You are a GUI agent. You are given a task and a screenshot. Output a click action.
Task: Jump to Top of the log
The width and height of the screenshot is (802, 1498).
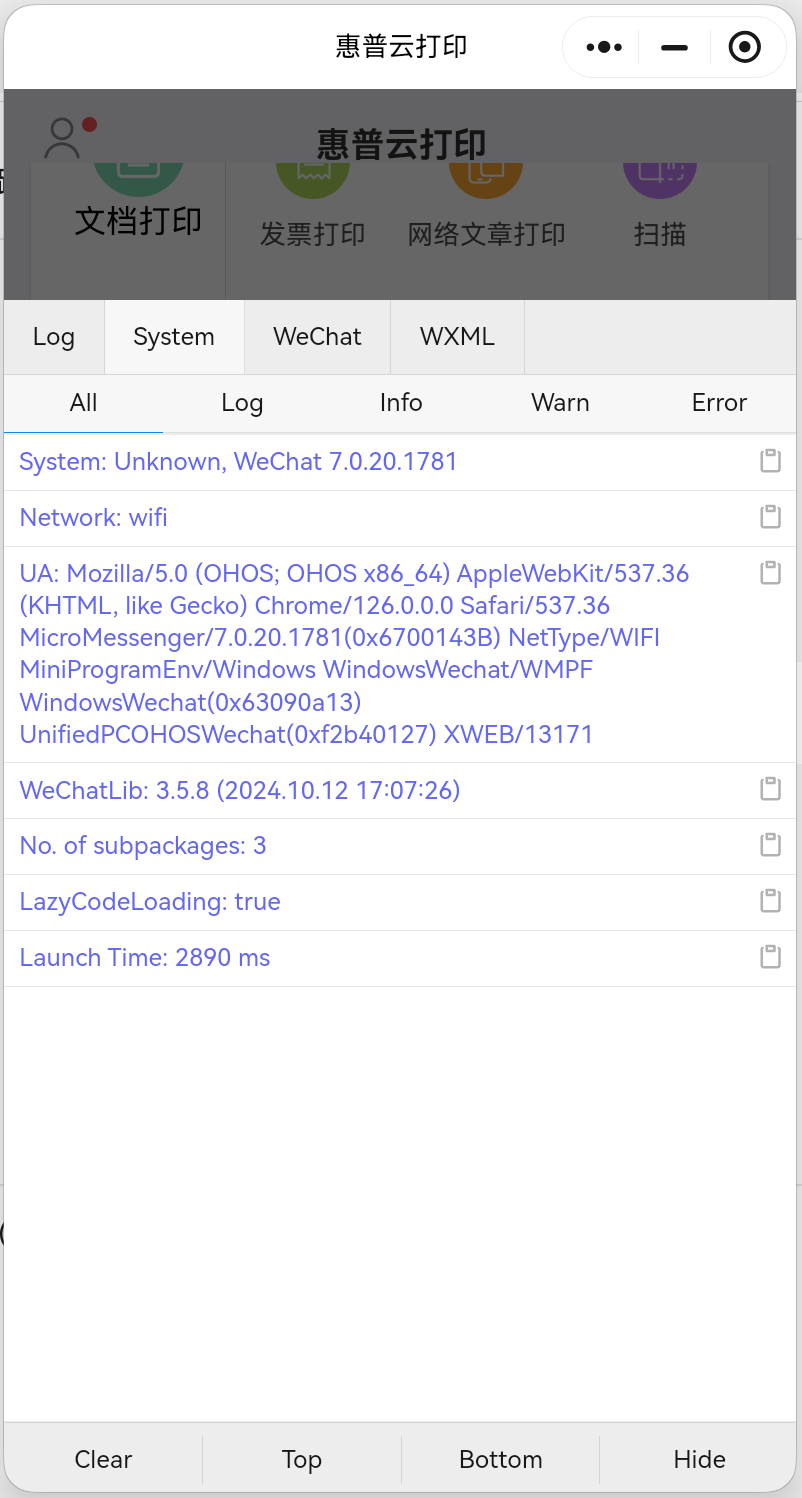click(301, 1459)
